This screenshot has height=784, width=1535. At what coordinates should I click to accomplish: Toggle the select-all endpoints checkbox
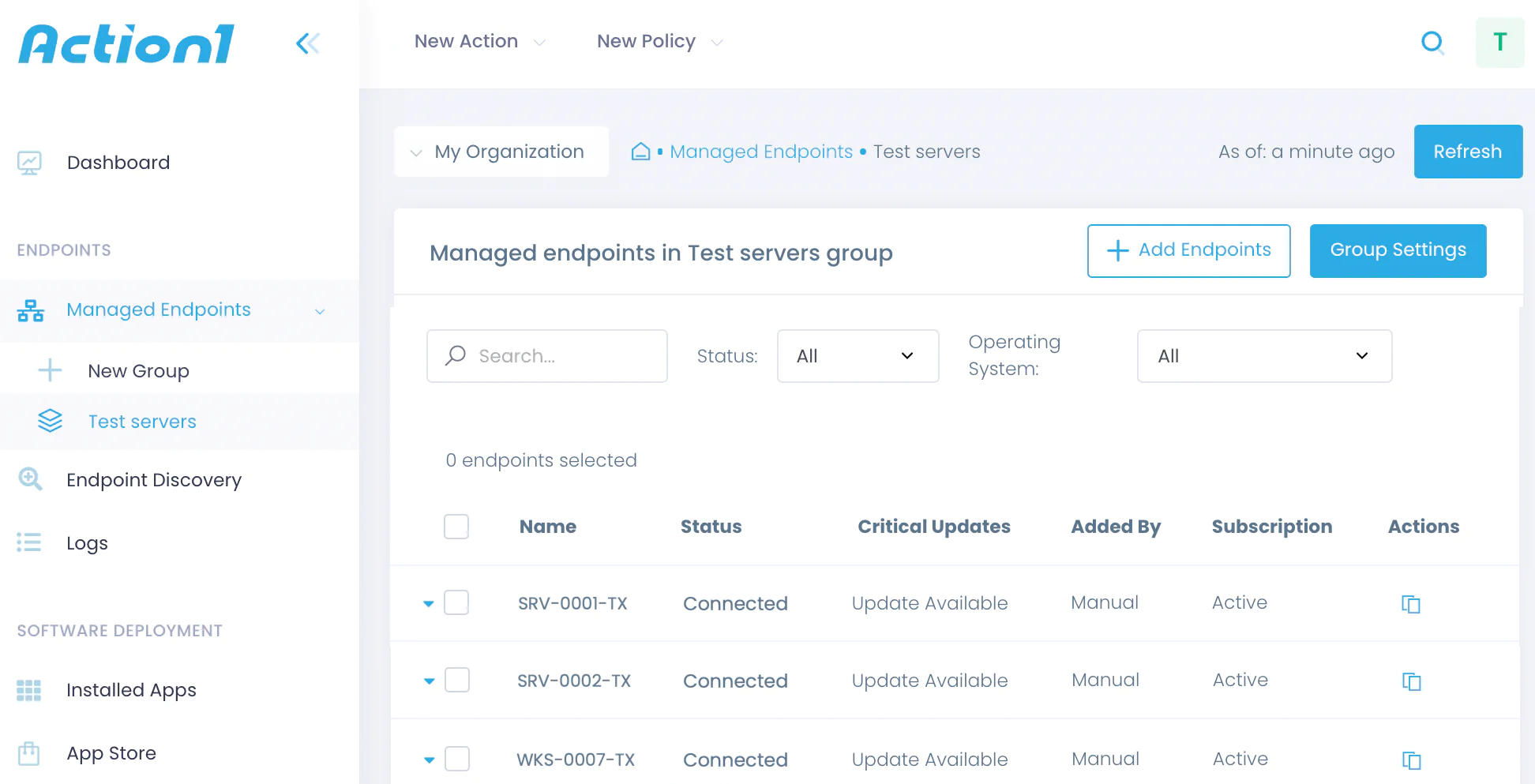tap(456, 527)
